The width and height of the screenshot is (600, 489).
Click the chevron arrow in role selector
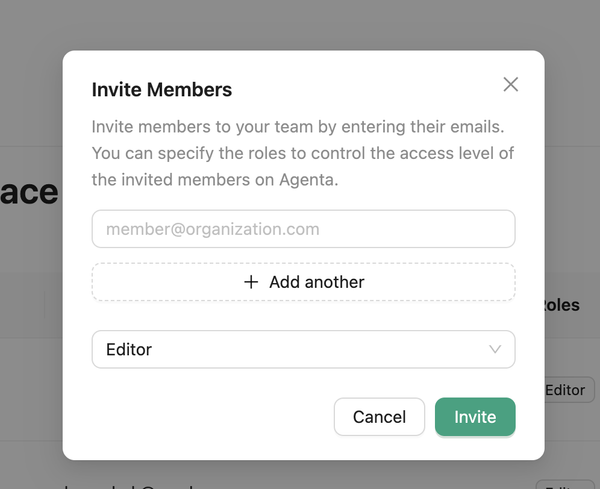(495, 350)
